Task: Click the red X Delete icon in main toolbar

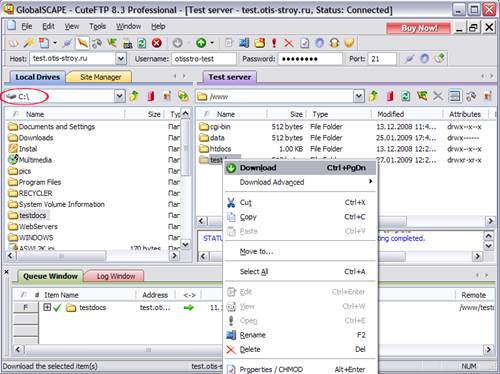Action: point(289,43)
